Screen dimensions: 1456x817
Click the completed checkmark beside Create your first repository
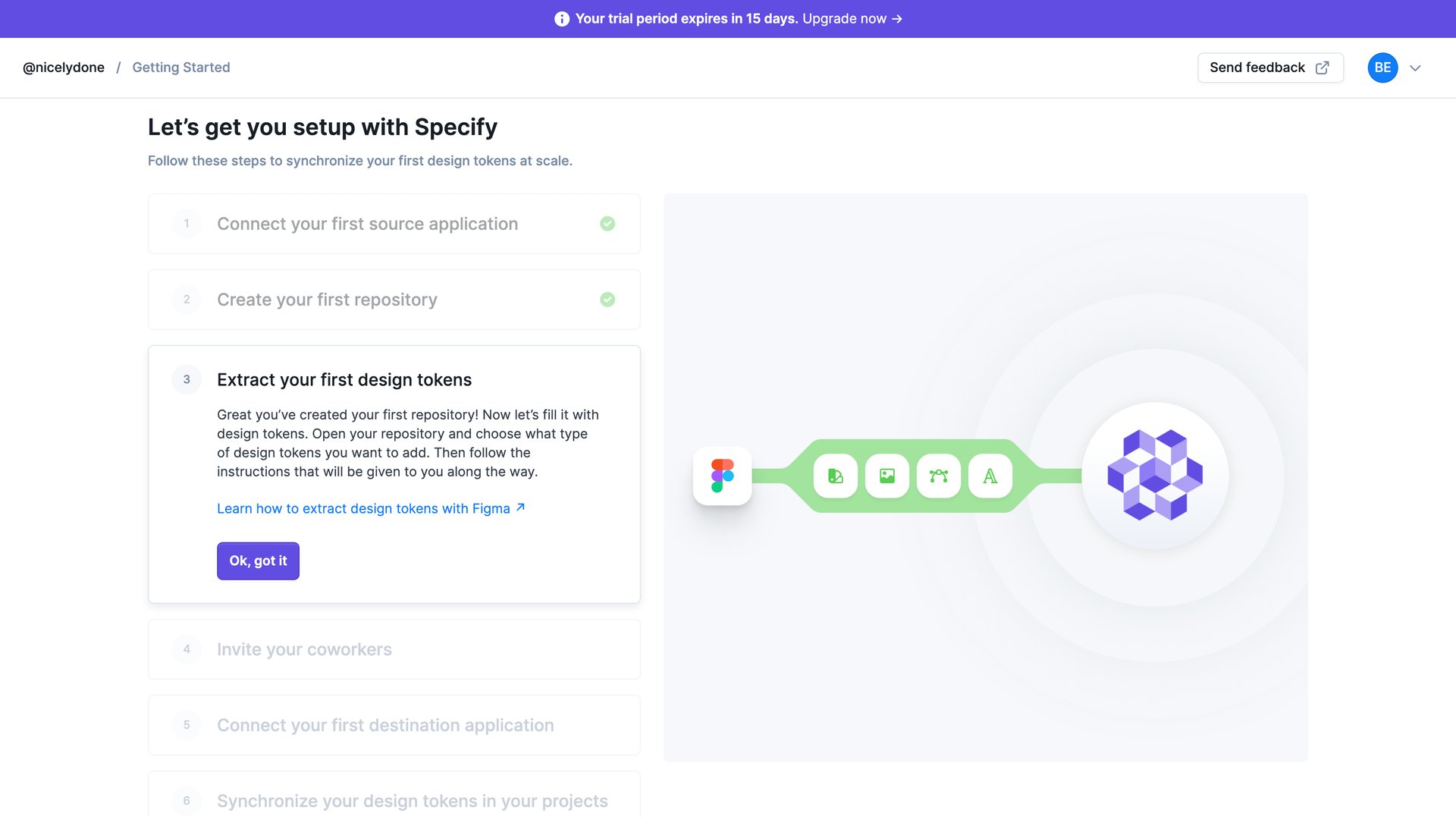[607, 299]
